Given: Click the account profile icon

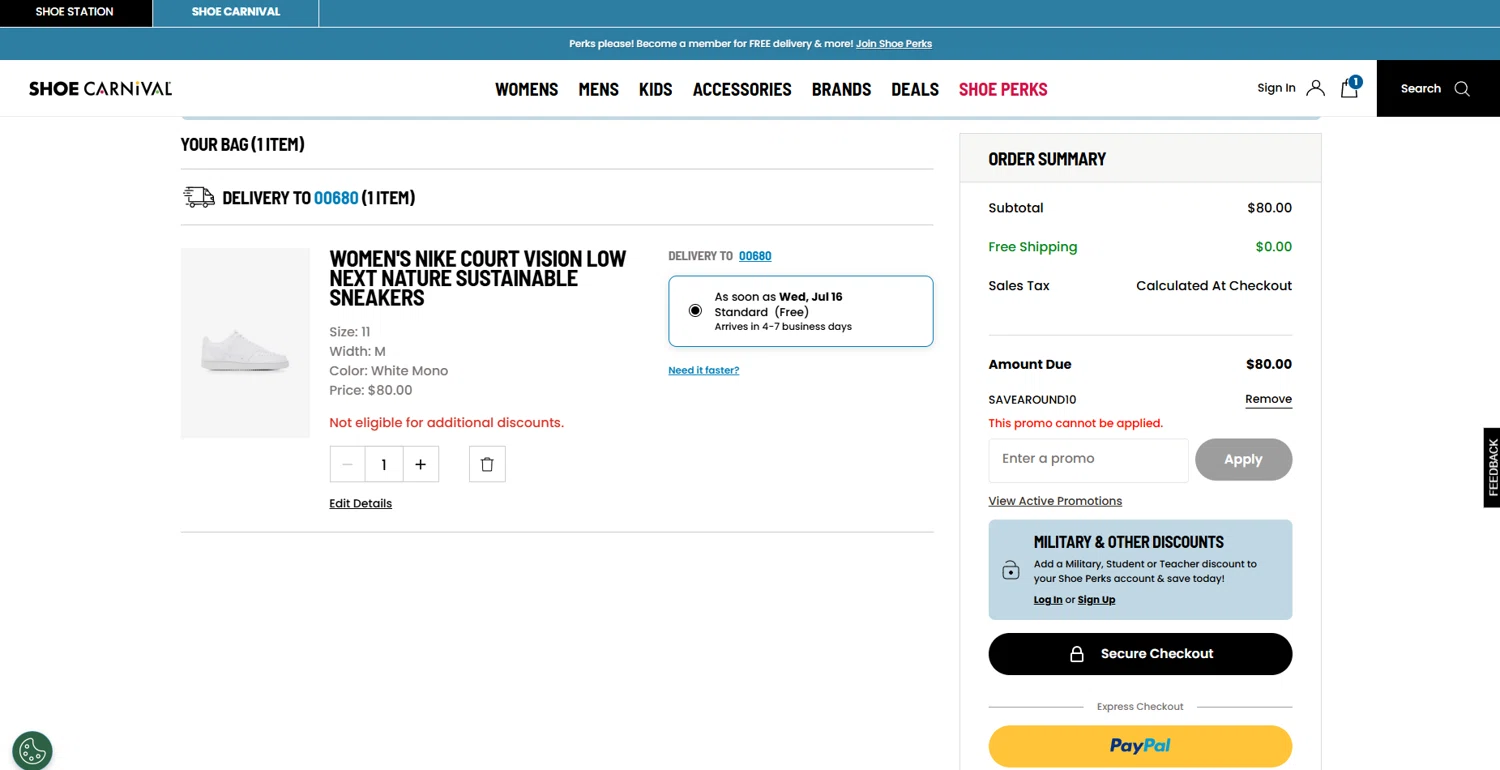Looking at the screenshot, I should [x=1315, y=88].
